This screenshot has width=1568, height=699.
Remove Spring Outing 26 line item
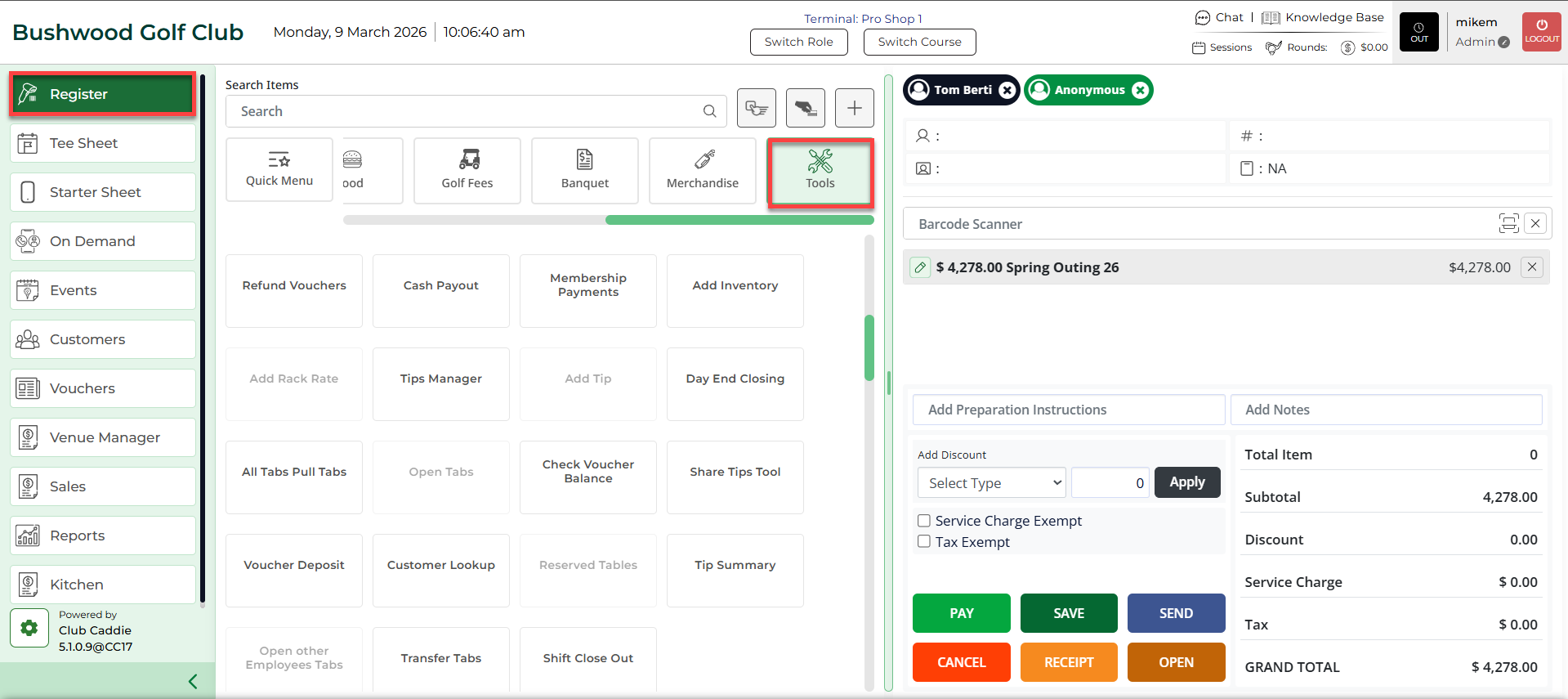pos(1532,267)
